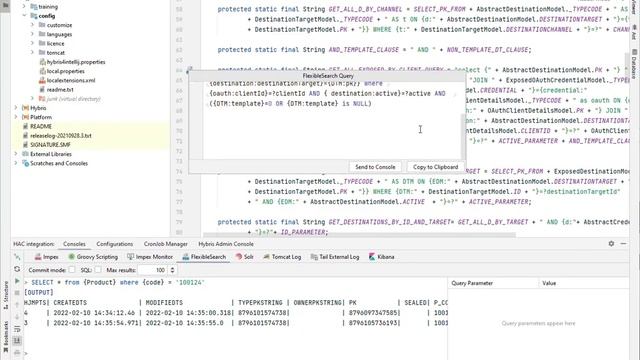The image size is (640, 360).
Task: Open the Impex console tab
Action: click(x=47, y=257)
